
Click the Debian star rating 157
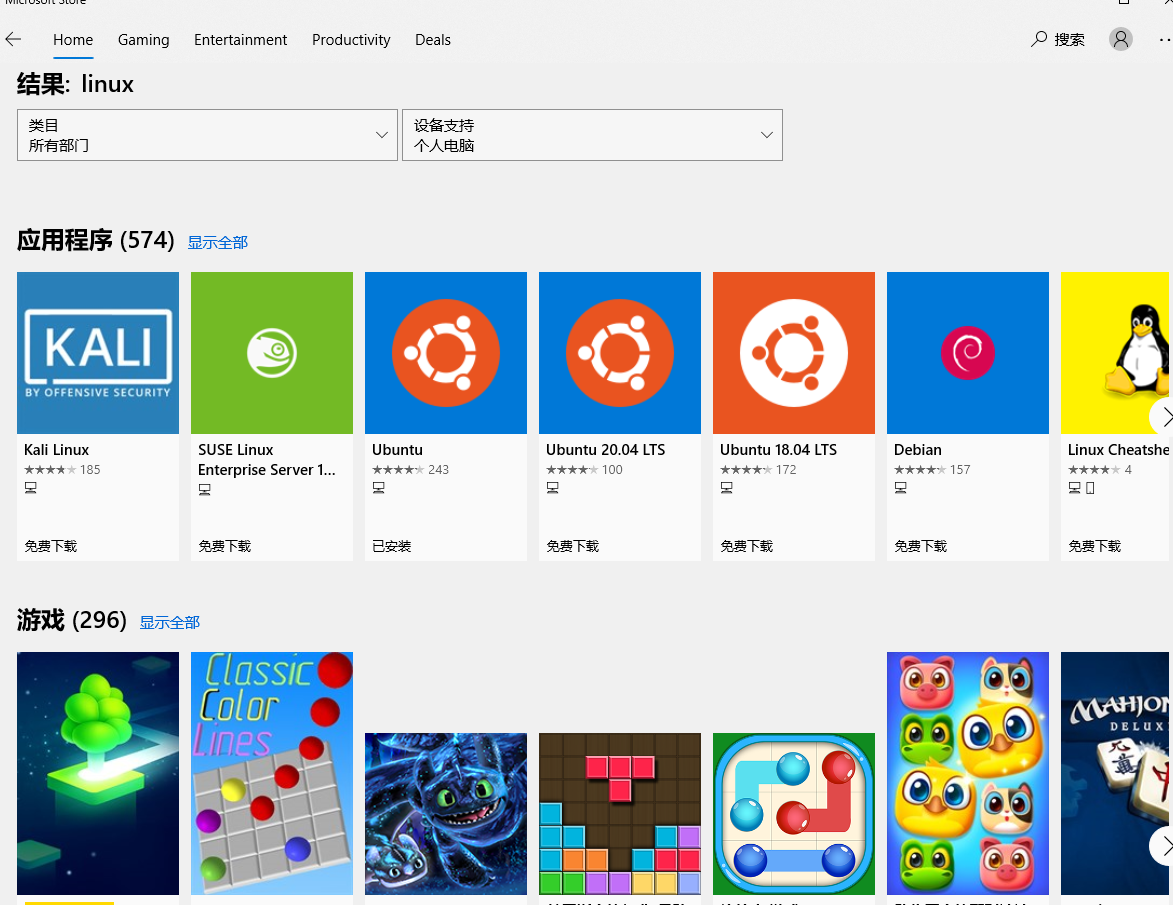point(932,470)
